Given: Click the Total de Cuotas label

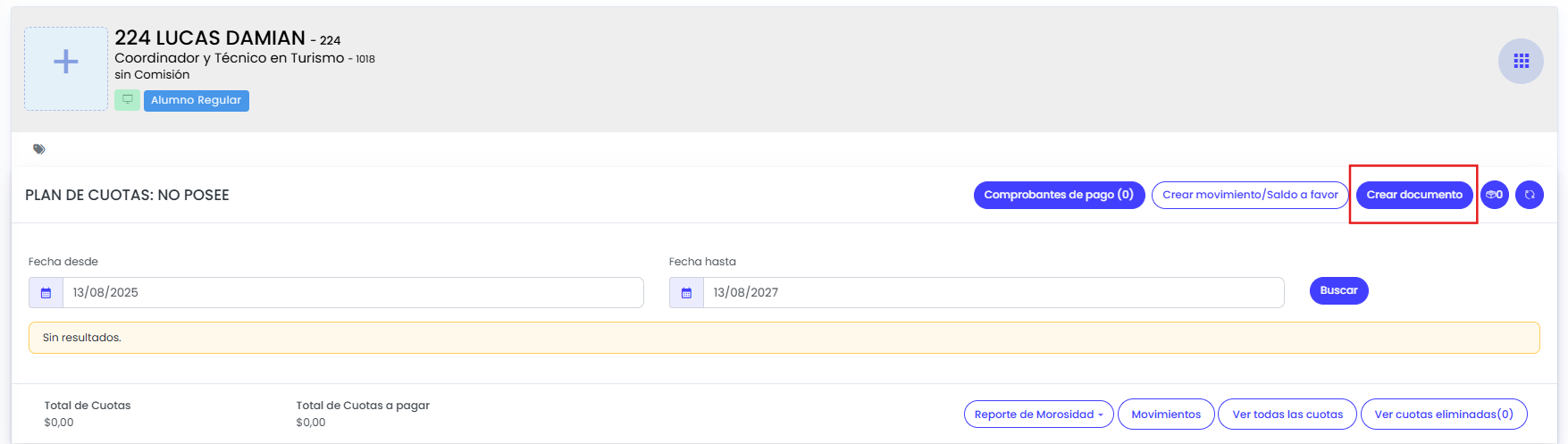Looking at the screenshot, I should point(88,406).
